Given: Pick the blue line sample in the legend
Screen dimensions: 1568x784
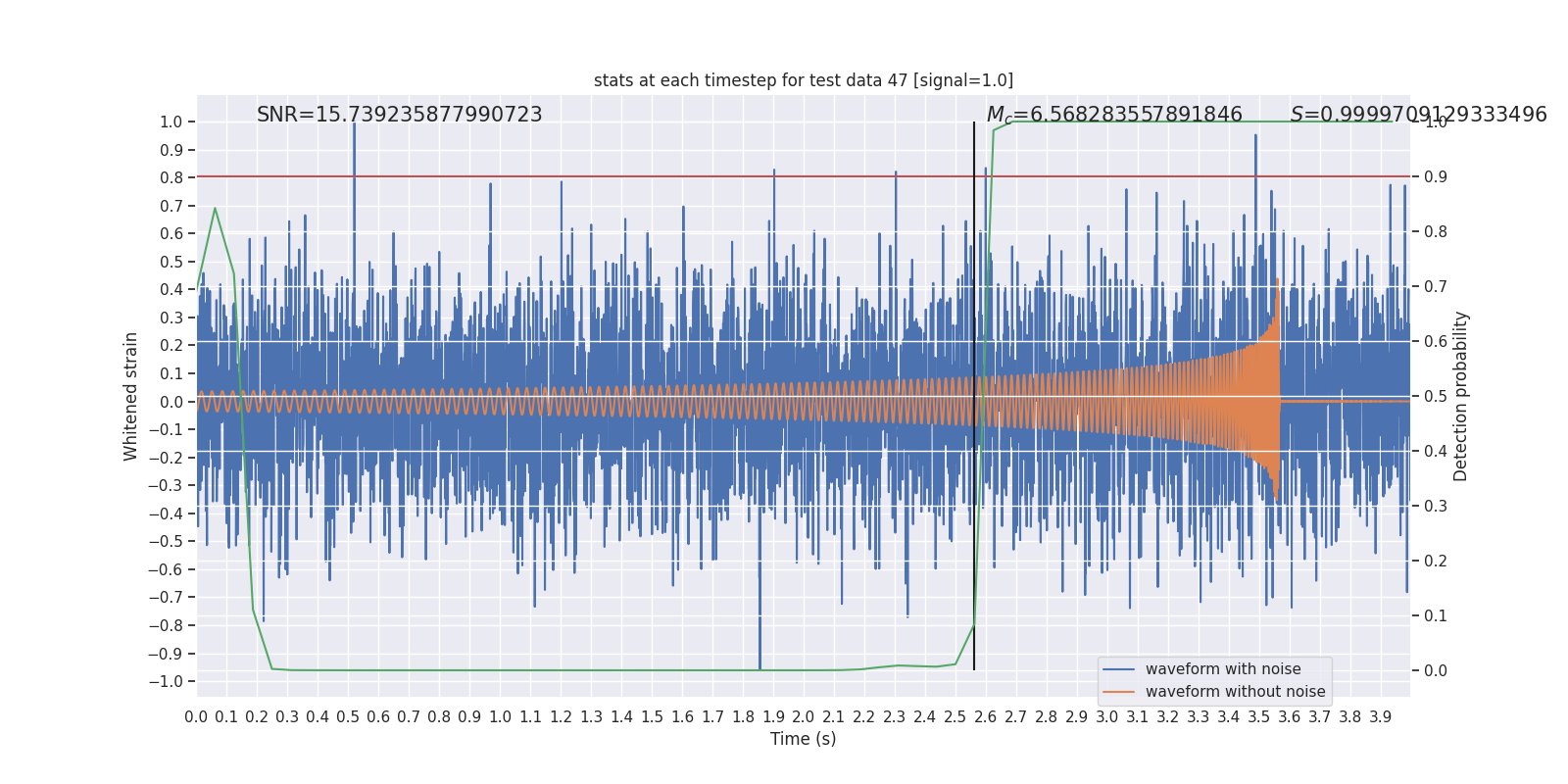Looking at the screenshot, I should point(1118,669).
